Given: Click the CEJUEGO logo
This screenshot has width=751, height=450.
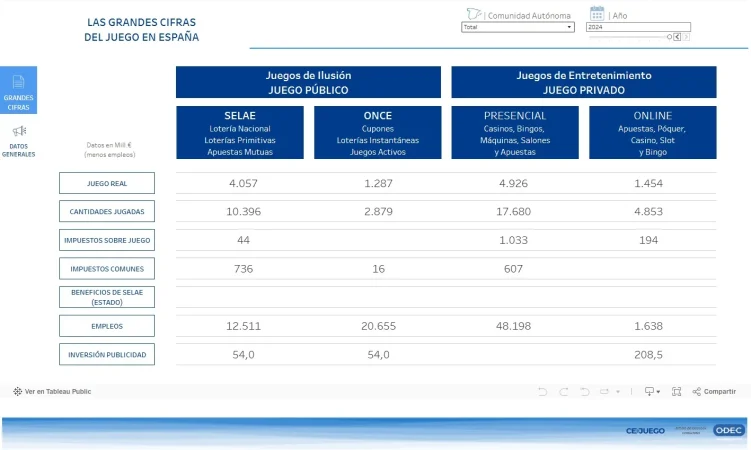Looking at the screenshot, I should click(x=645, y=430).
